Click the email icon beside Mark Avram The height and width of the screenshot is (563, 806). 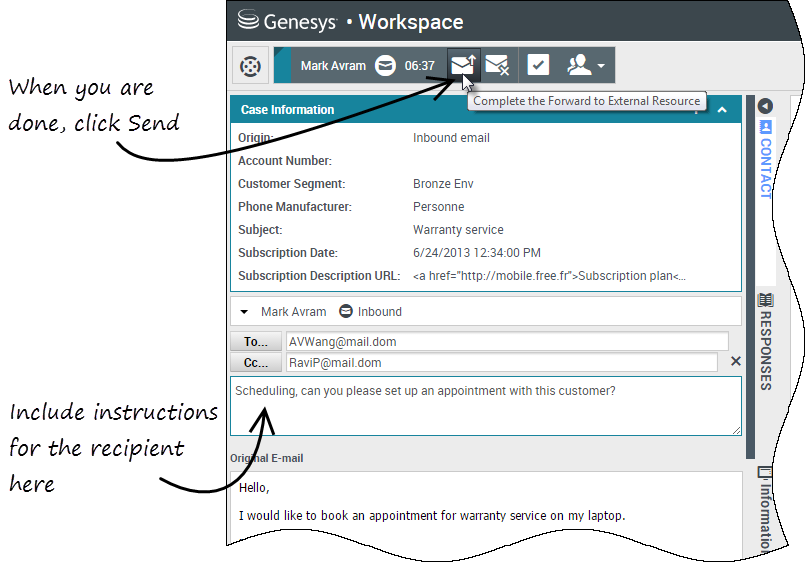[x=385, y=66]
